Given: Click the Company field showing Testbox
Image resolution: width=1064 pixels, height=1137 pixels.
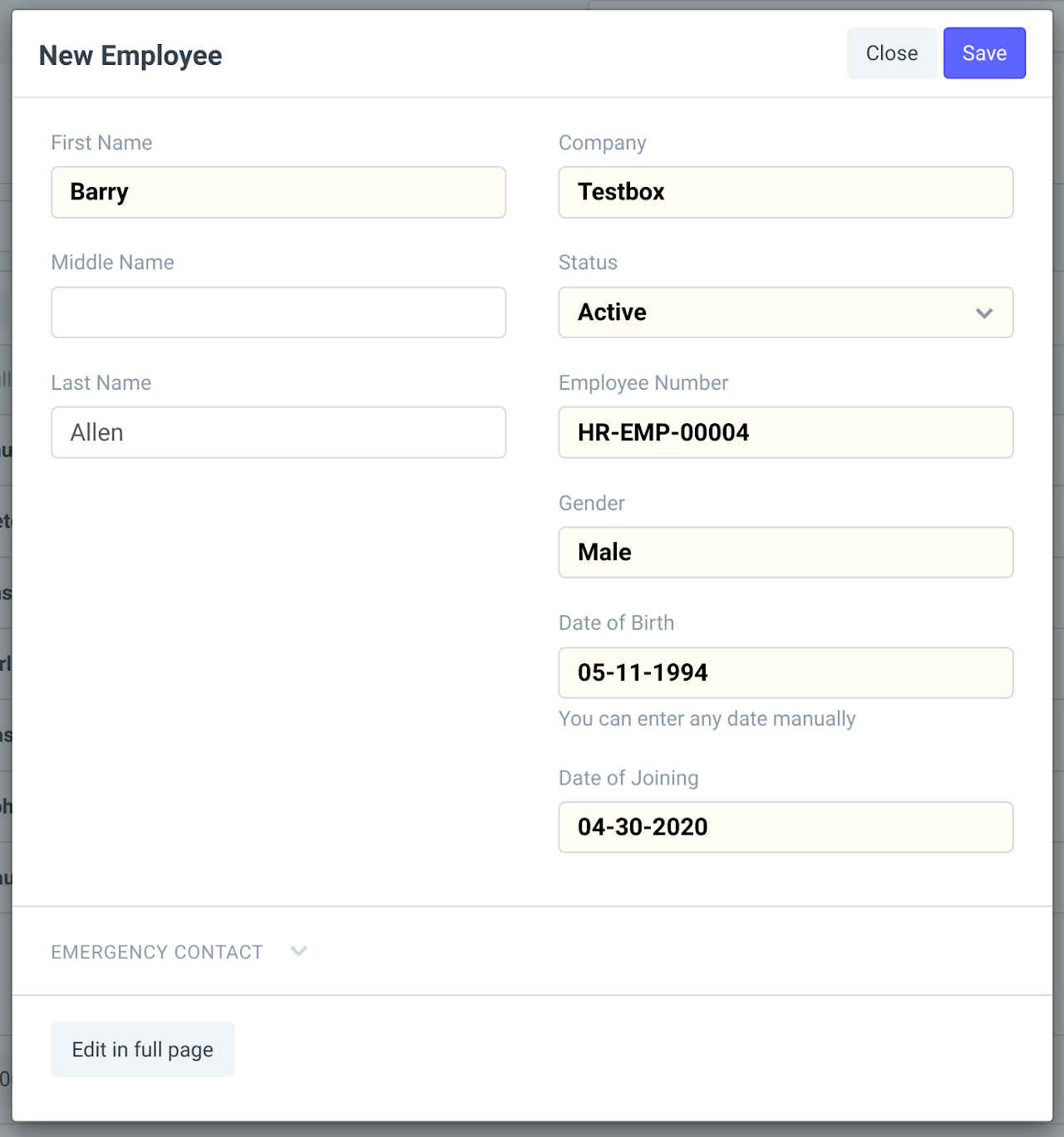Looking at the screenshot, I should pyautogui.click(x=786, y=192).
